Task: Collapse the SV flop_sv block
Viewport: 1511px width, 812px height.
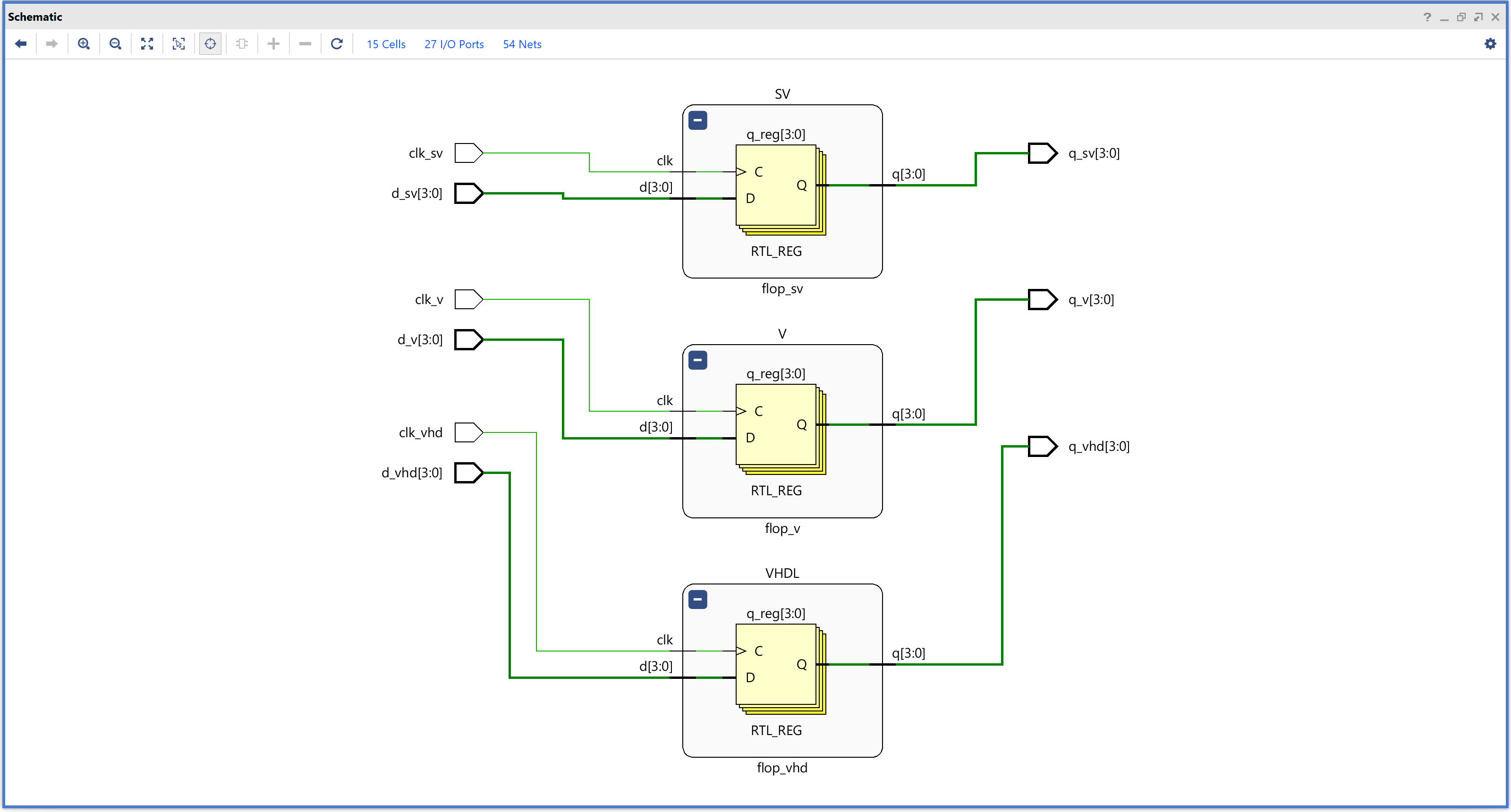Action: click(697, 121)
